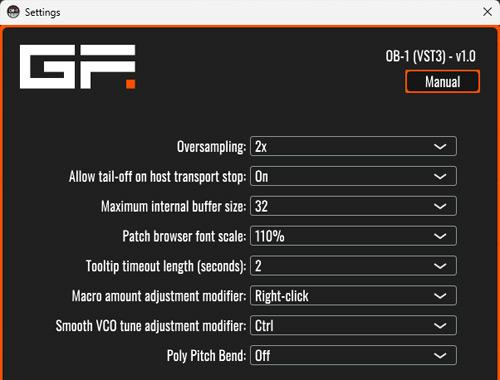Open the Poly Pitch Bend dropdown
500x380 pixels.
tap(353, 355)
